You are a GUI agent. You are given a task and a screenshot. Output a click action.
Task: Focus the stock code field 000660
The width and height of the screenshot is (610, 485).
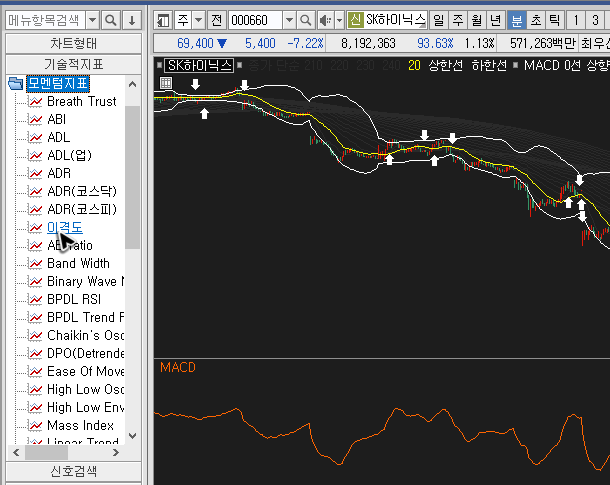pyautogui.click(x=255, y=20)
